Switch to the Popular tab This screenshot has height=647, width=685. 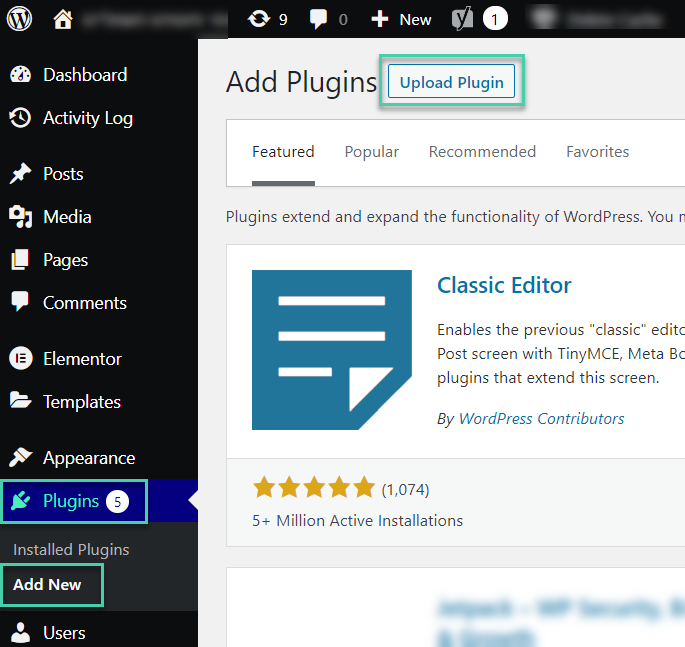[x=371, y=152]
